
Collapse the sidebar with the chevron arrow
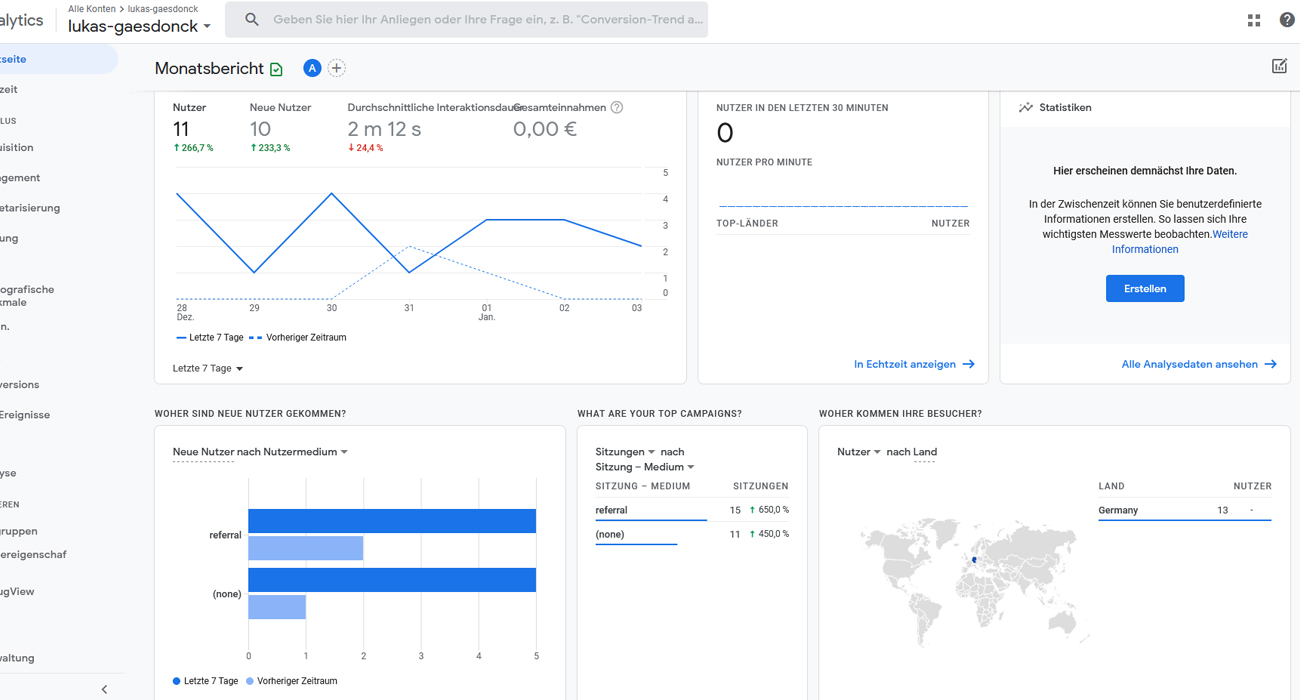coord(104,689)
